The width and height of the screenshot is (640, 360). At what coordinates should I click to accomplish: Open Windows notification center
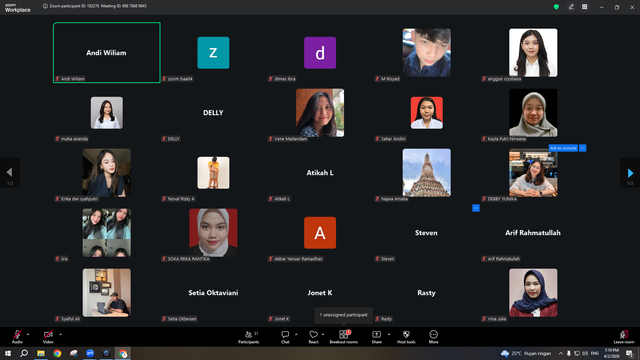tap(629, 353)
